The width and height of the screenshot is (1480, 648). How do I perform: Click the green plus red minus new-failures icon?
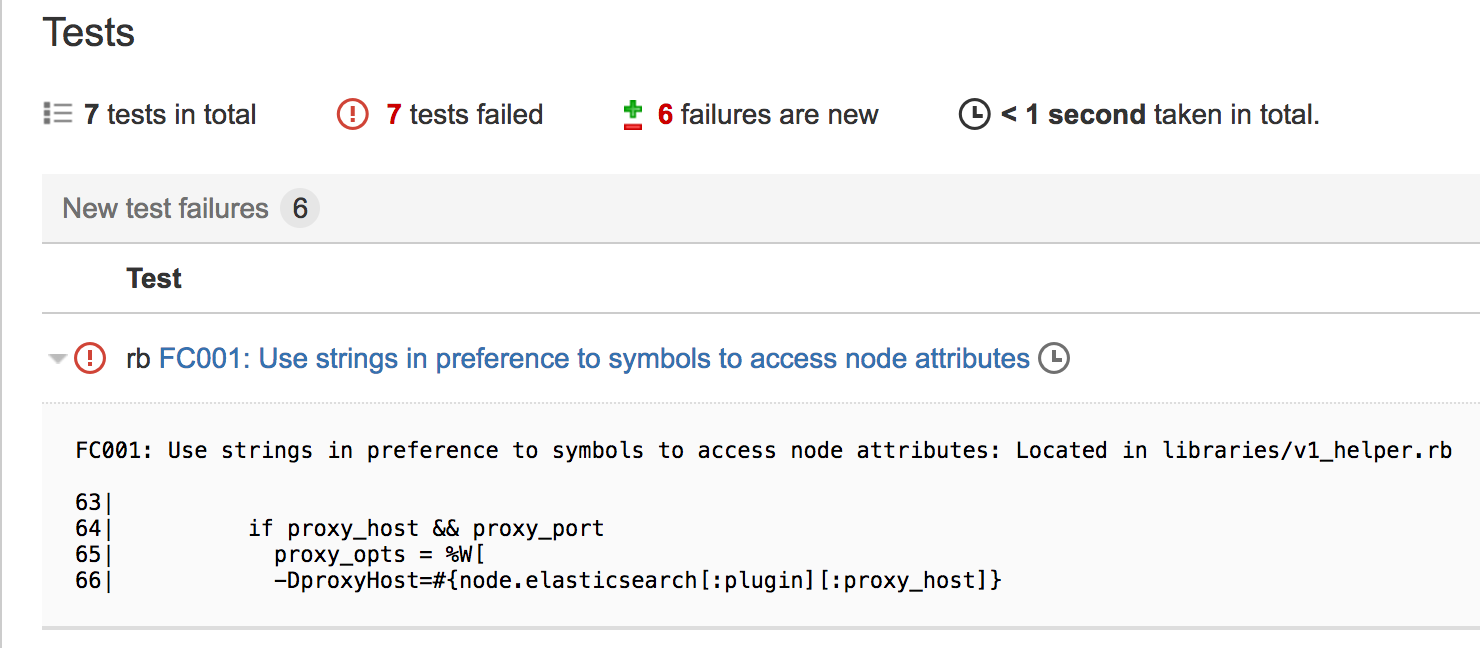coord(632,115)
